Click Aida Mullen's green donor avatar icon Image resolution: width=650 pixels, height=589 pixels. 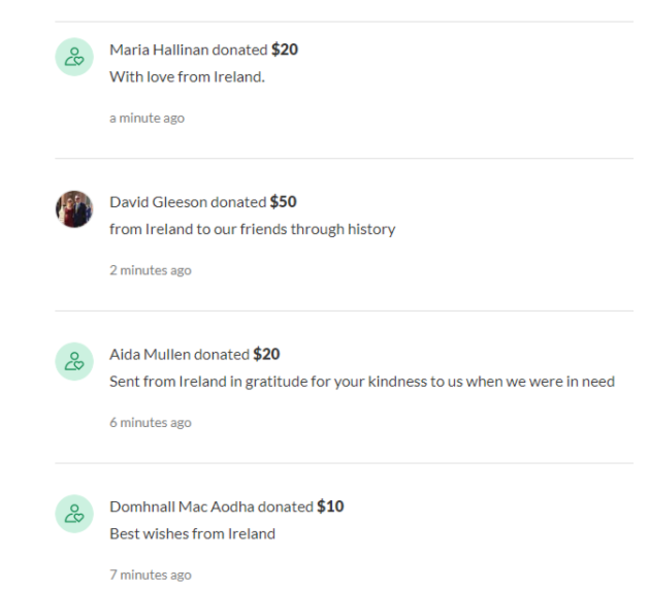(73, 362)
